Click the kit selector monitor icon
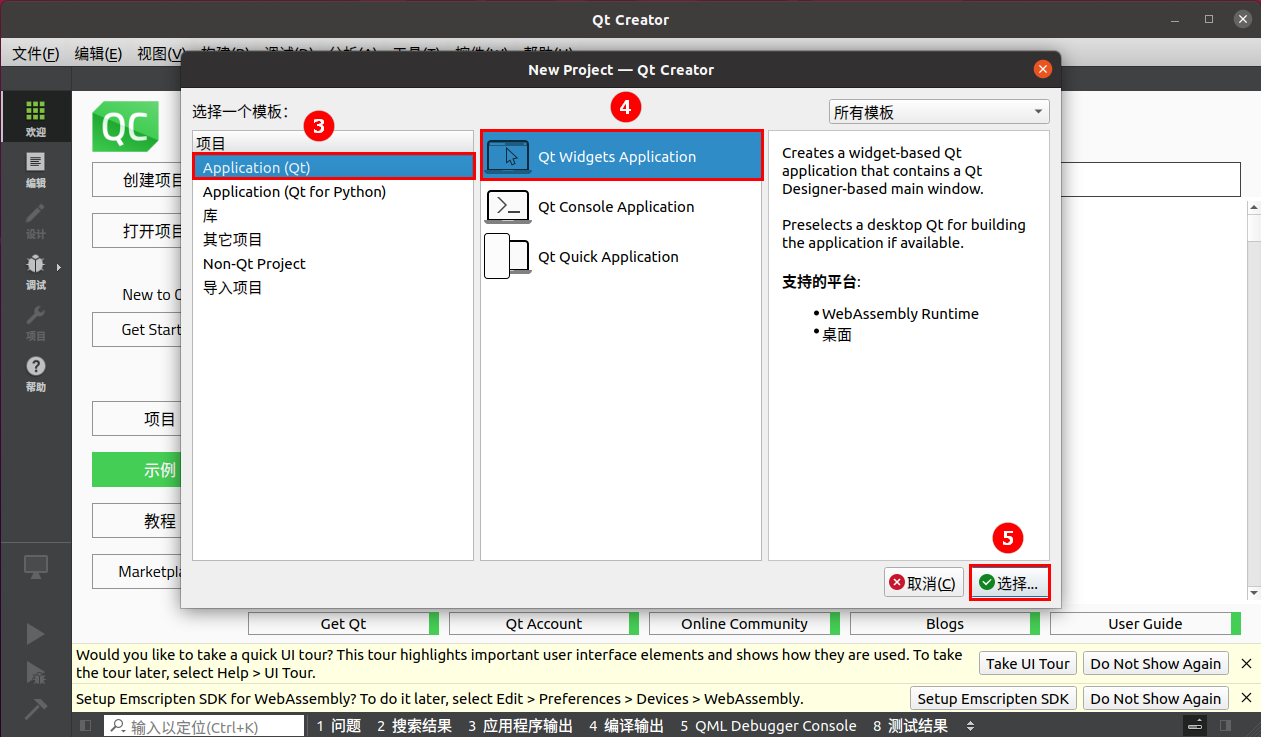 [x=36, y=567]
